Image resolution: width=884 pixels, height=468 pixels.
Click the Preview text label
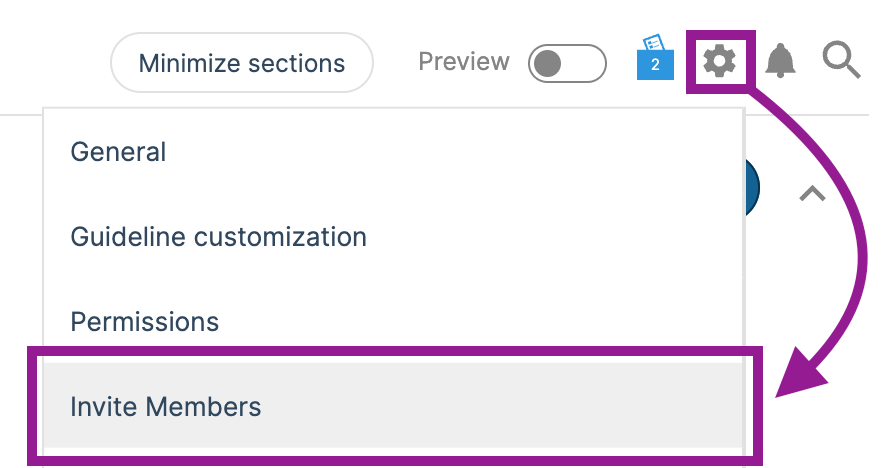pyautogui.click(x=464, y=61)
